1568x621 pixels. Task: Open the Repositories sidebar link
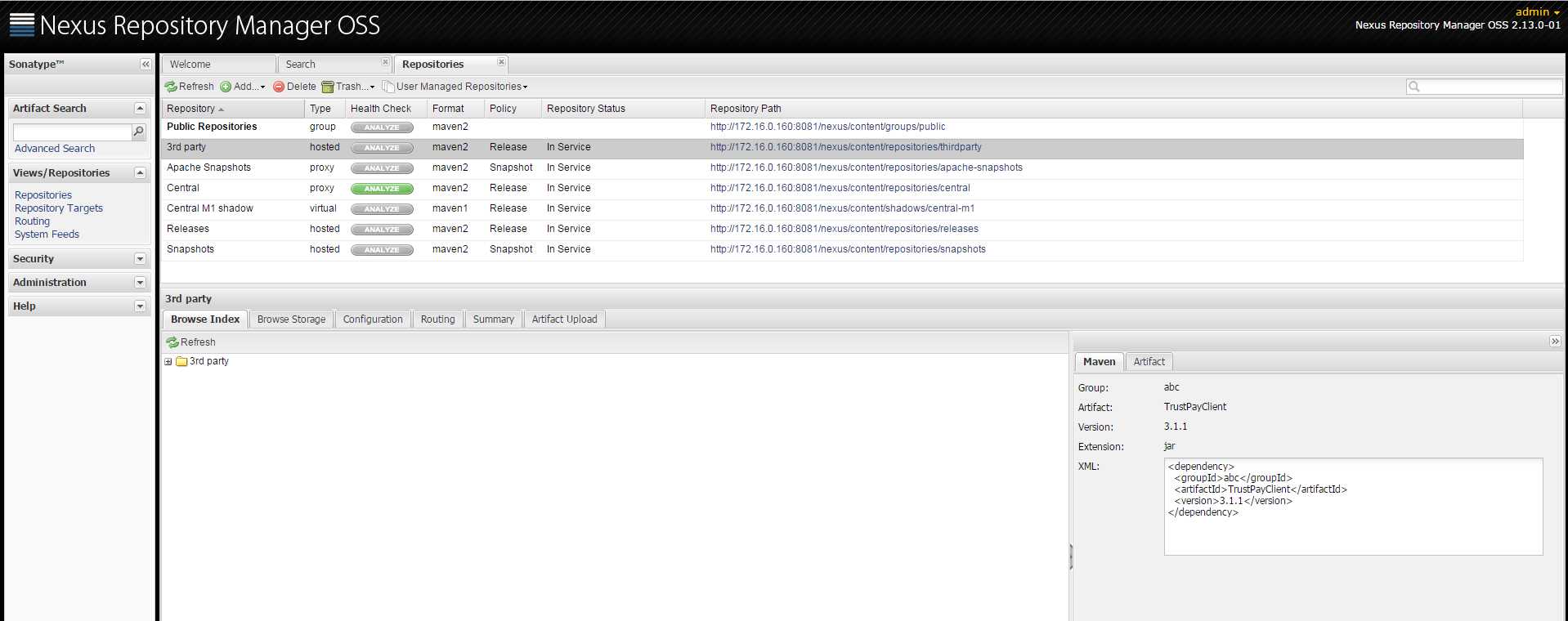(x=43, y=195)
